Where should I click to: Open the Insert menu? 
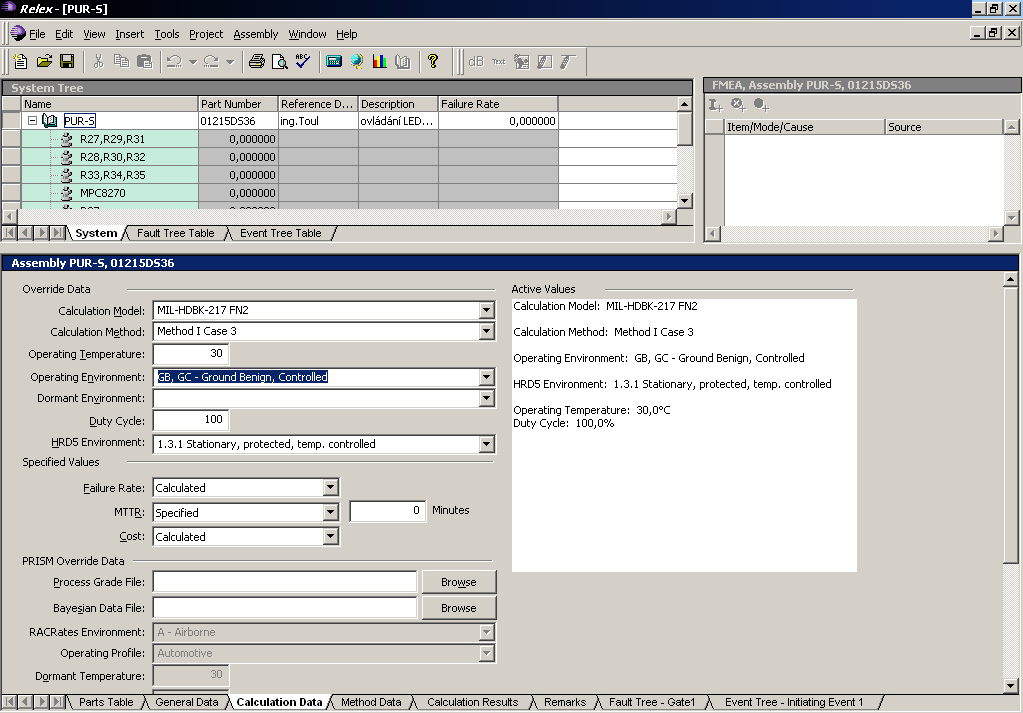pos(129,34)
